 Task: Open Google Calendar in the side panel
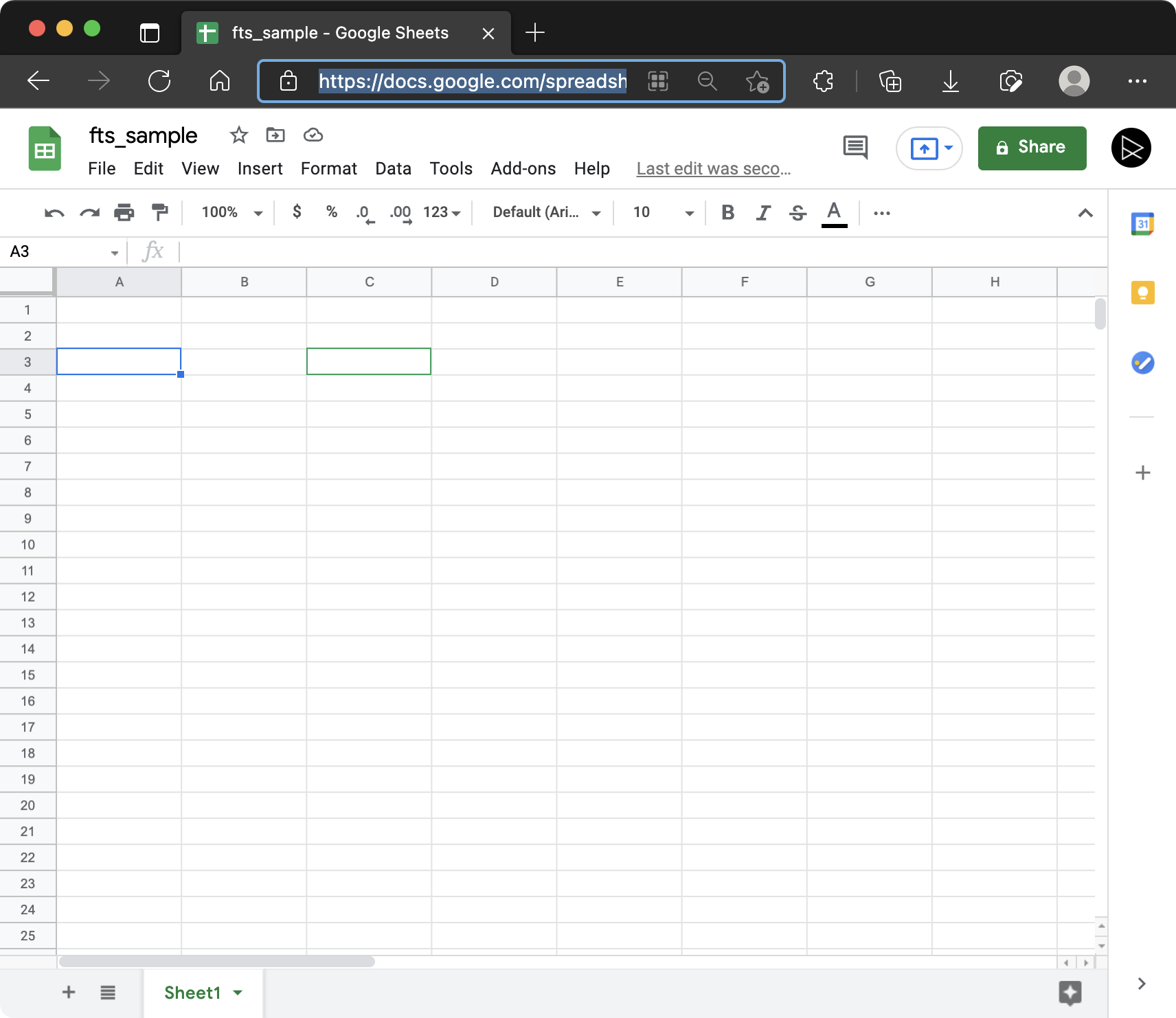click(x=1142, y=223)
